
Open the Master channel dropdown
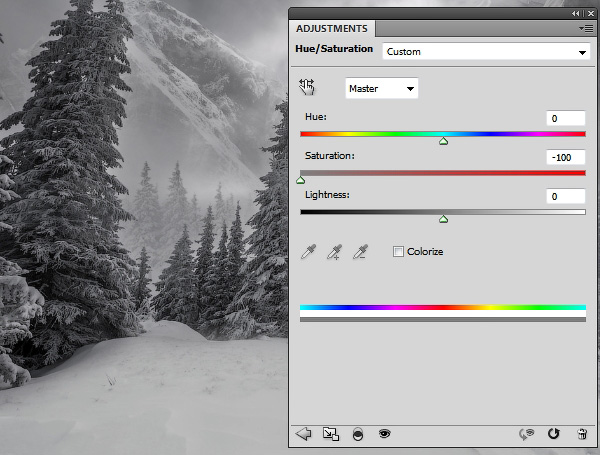click(x=382, y=88)
